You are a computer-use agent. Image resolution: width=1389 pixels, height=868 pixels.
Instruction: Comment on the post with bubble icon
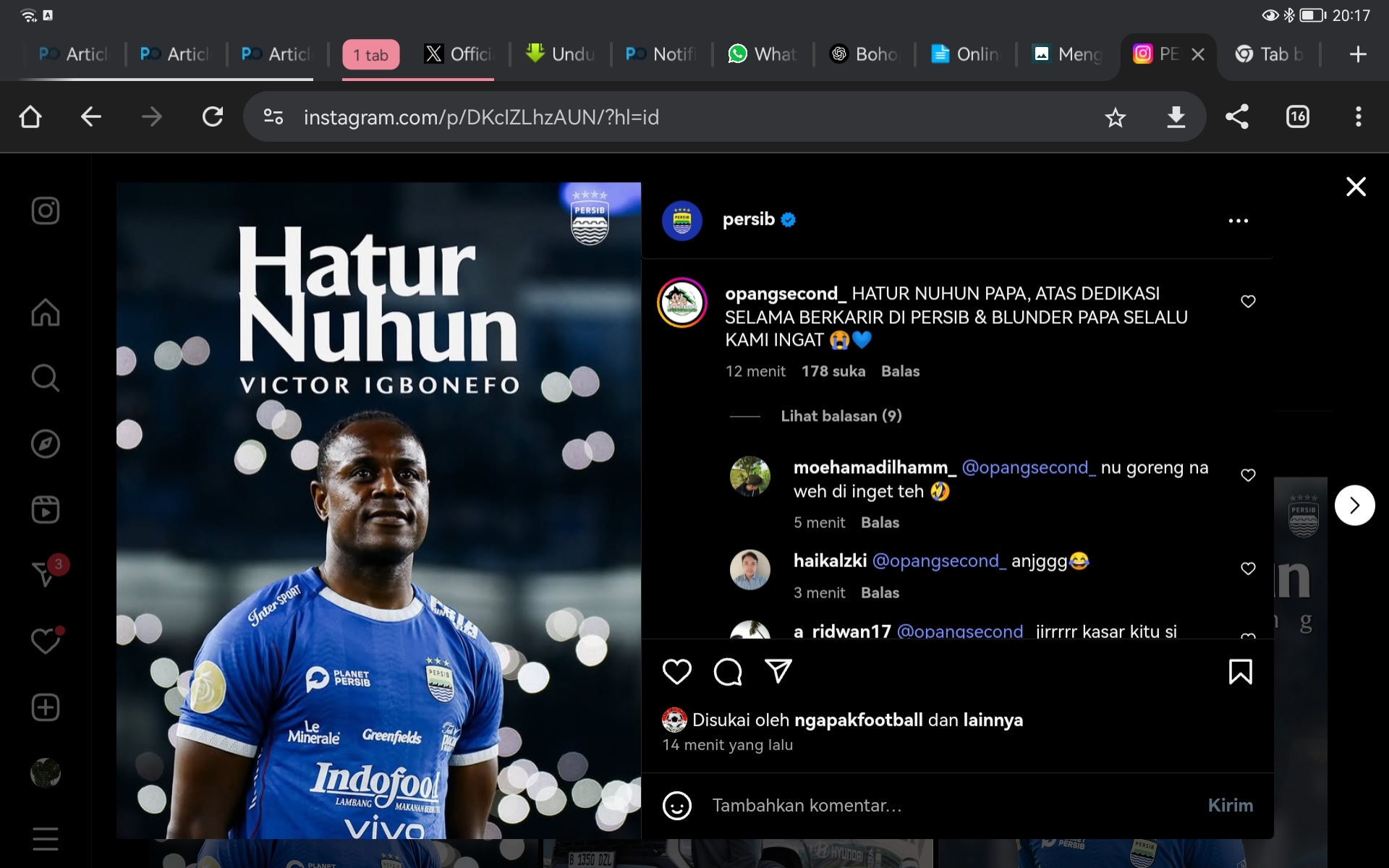point(728,672)
